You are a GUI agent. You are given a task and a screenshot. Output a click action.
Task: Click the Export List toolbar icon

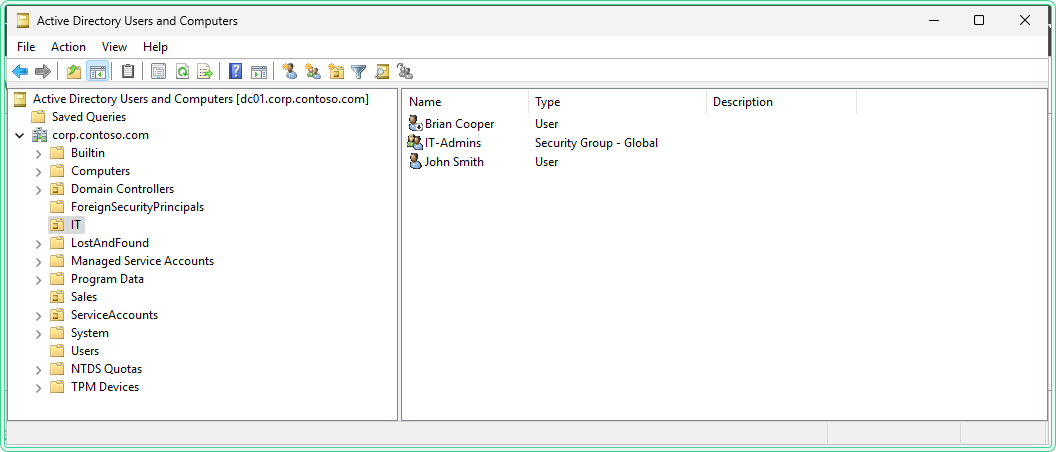pos(205,71)
